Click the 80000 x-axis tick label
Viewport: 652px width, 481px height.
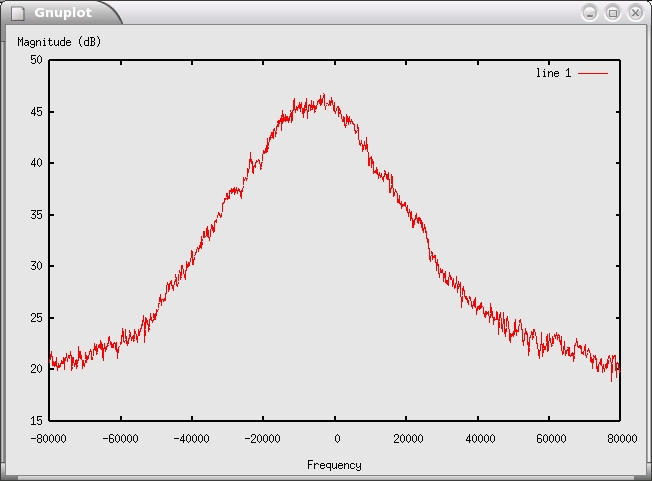pos(620,438)
